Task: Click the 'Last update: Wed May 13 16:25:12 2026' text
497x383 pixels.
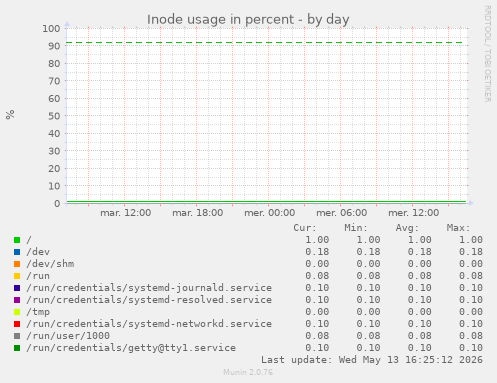Action: click(372, 360)
